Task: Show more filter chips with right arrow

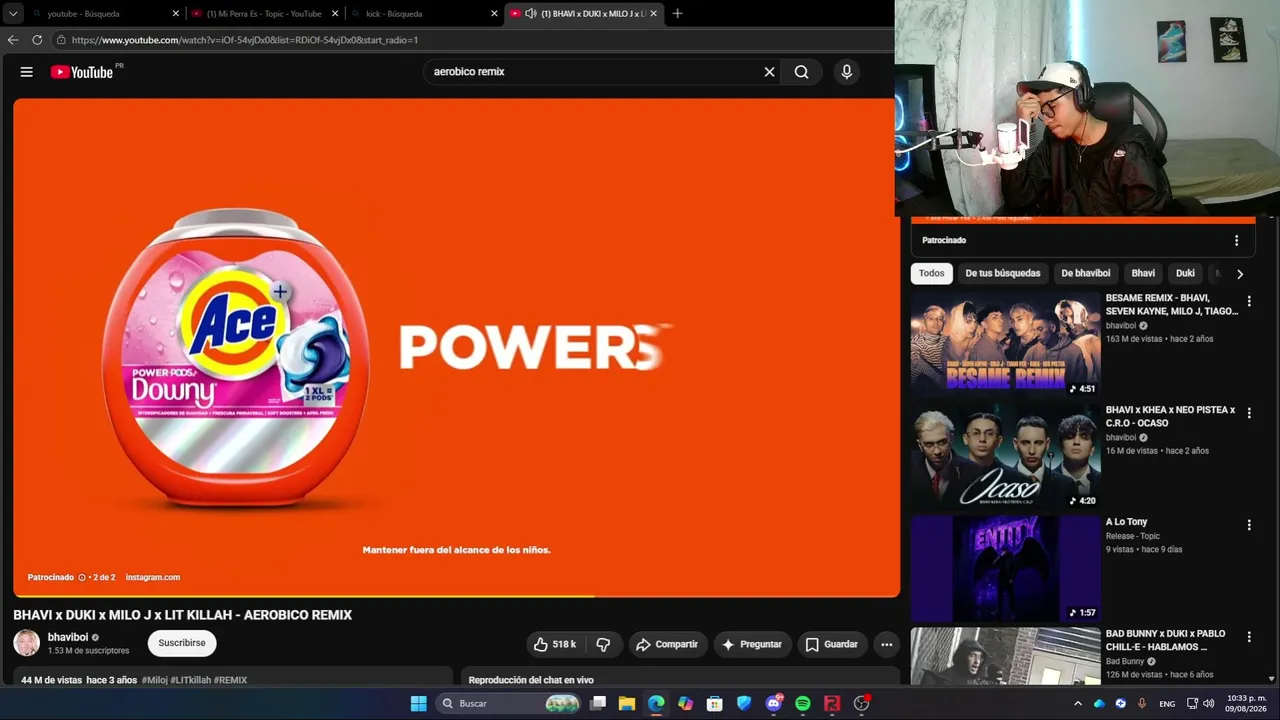Action: point(1240,274)
